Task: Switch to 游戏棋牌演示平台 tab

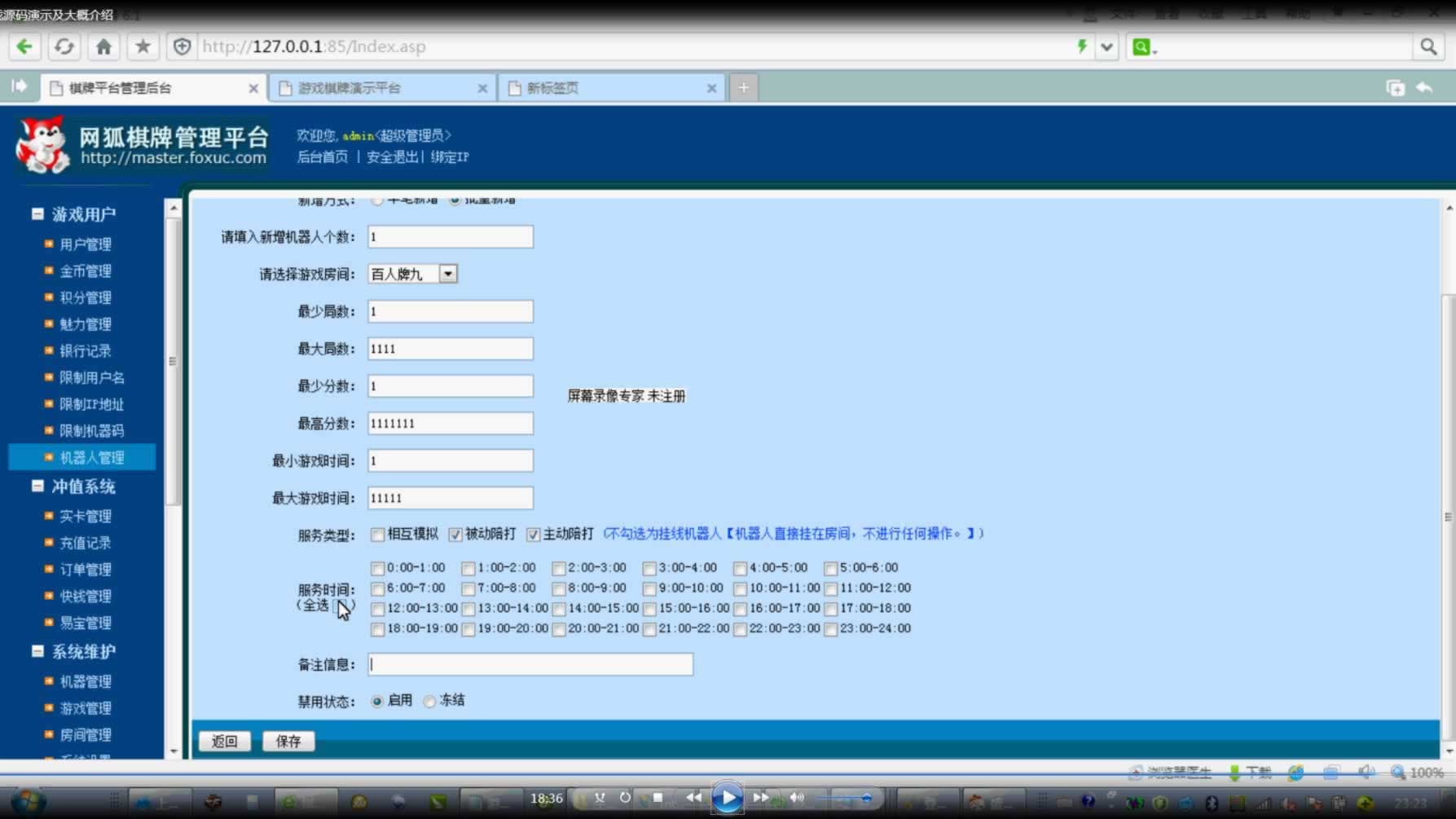Action: (x=350, y=88)
